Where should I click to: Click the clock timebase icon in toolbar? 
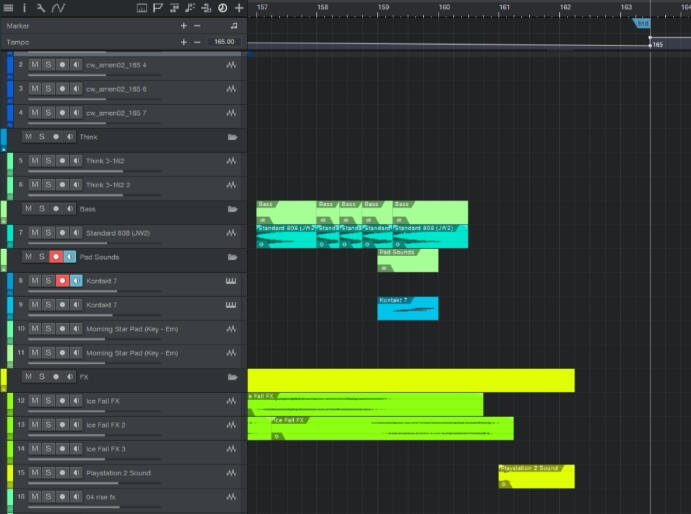click(x=222, y=8)
